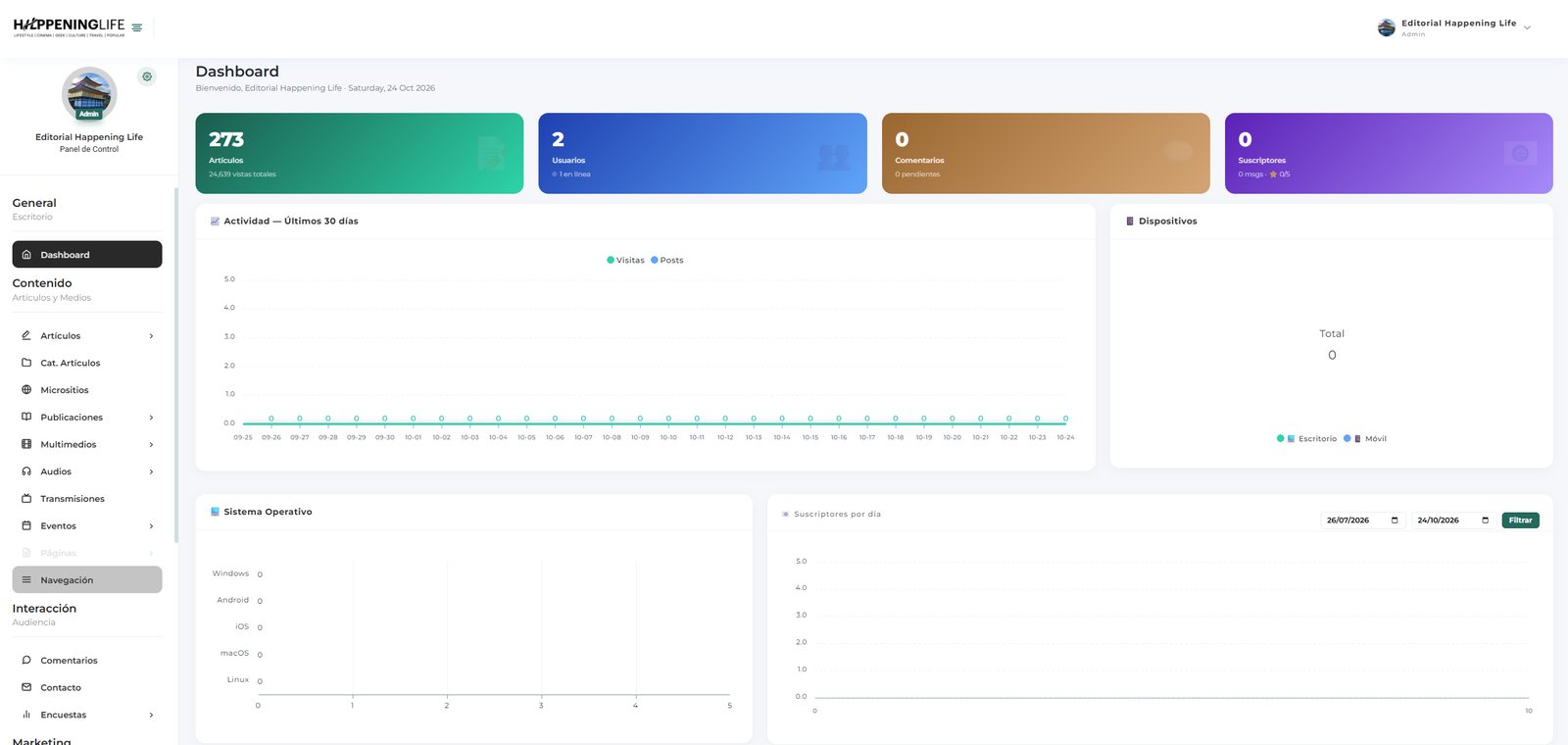Toggle Móvil in devices chart legend
This screenshot has width=1568, height=745.
[x=1365, y=438]
